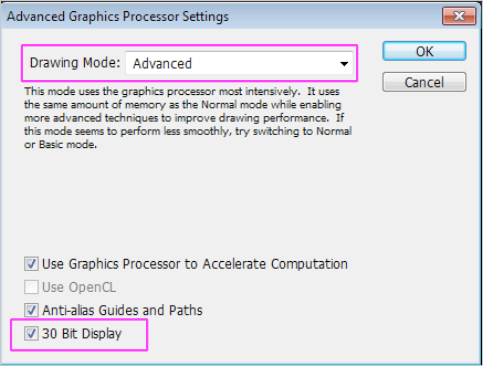Select the Advanced text in Drawing Mode field
Viewport: 483px width, 368px height.
tap(162, 63)
